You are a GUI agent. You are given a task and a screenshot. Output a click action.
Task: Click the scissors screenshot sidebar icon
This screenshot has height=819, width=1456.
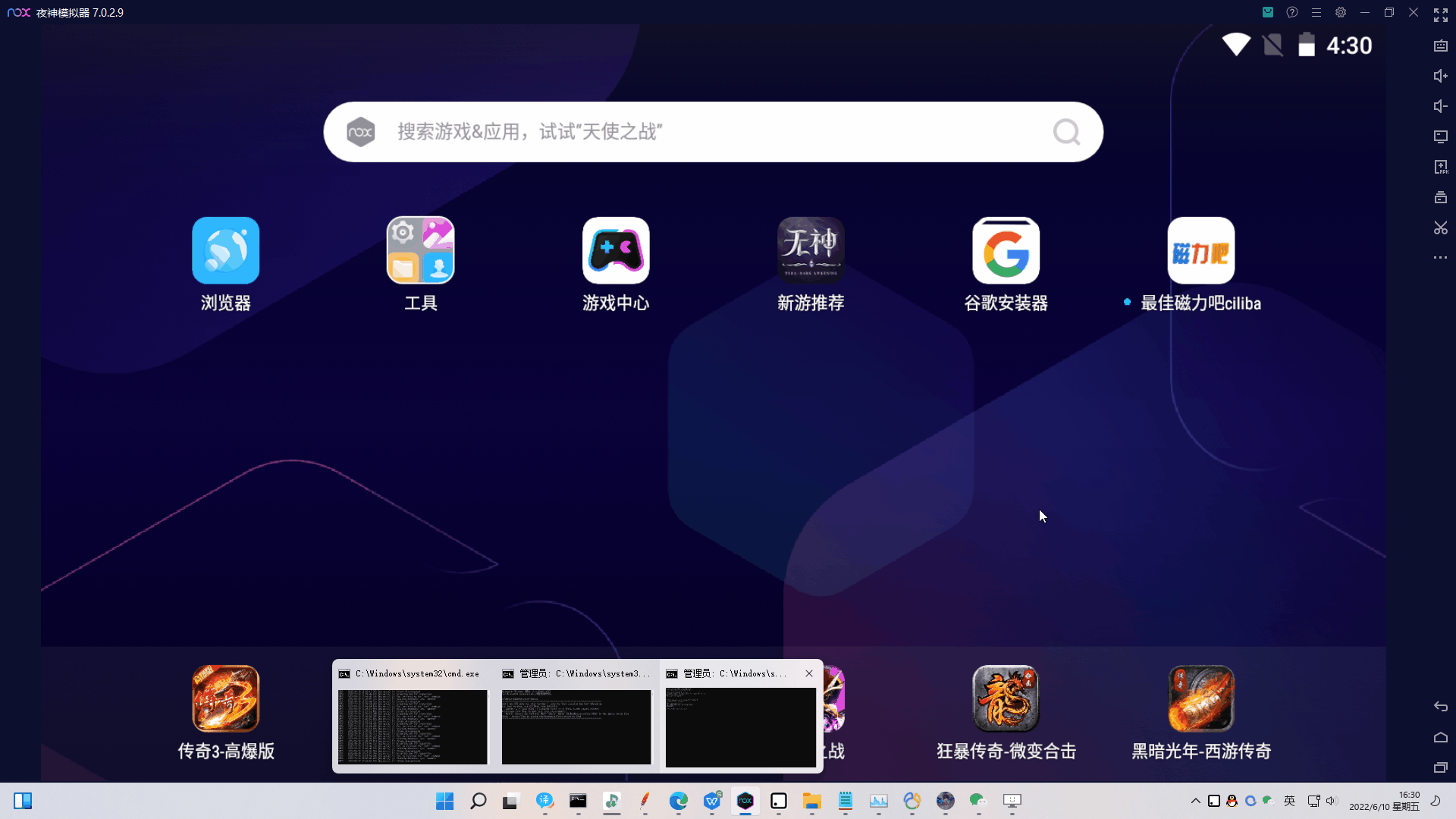pyautogui.click(x=1440, y=227)
